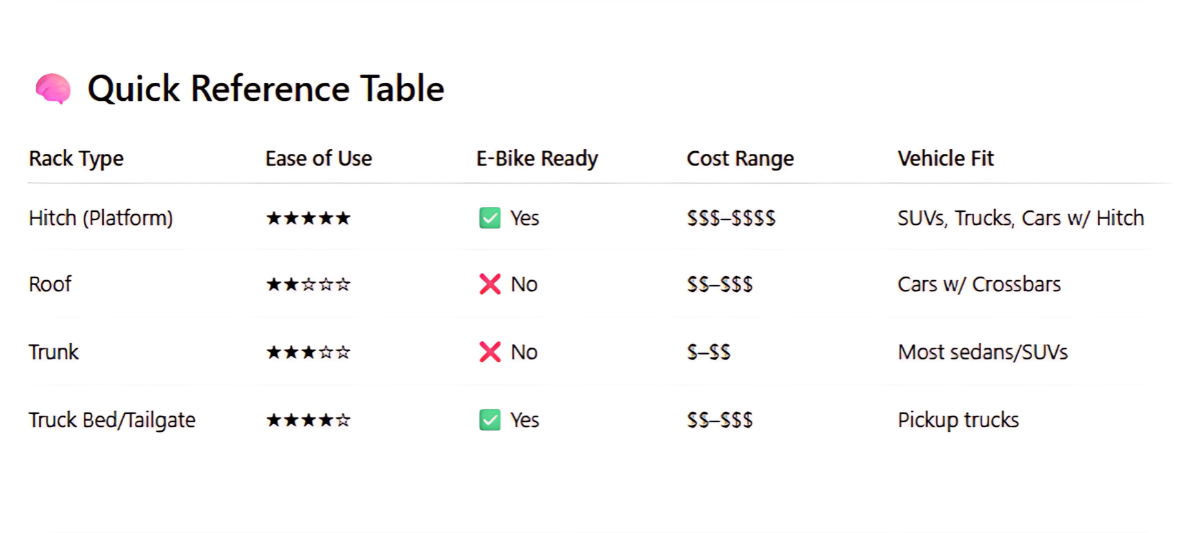Screen dimensions: 1200x533
Task: Click the Cost Range column header
Action: tap(740, 158)
